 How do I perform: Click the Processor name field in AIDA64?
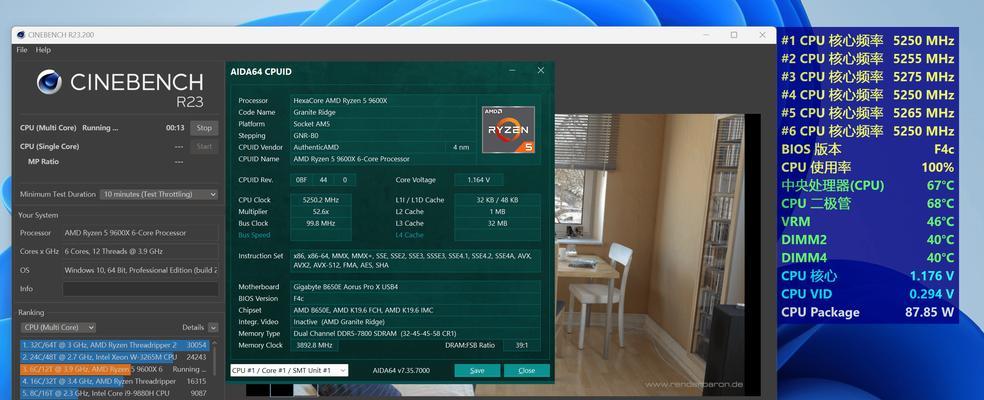[383, 100]
